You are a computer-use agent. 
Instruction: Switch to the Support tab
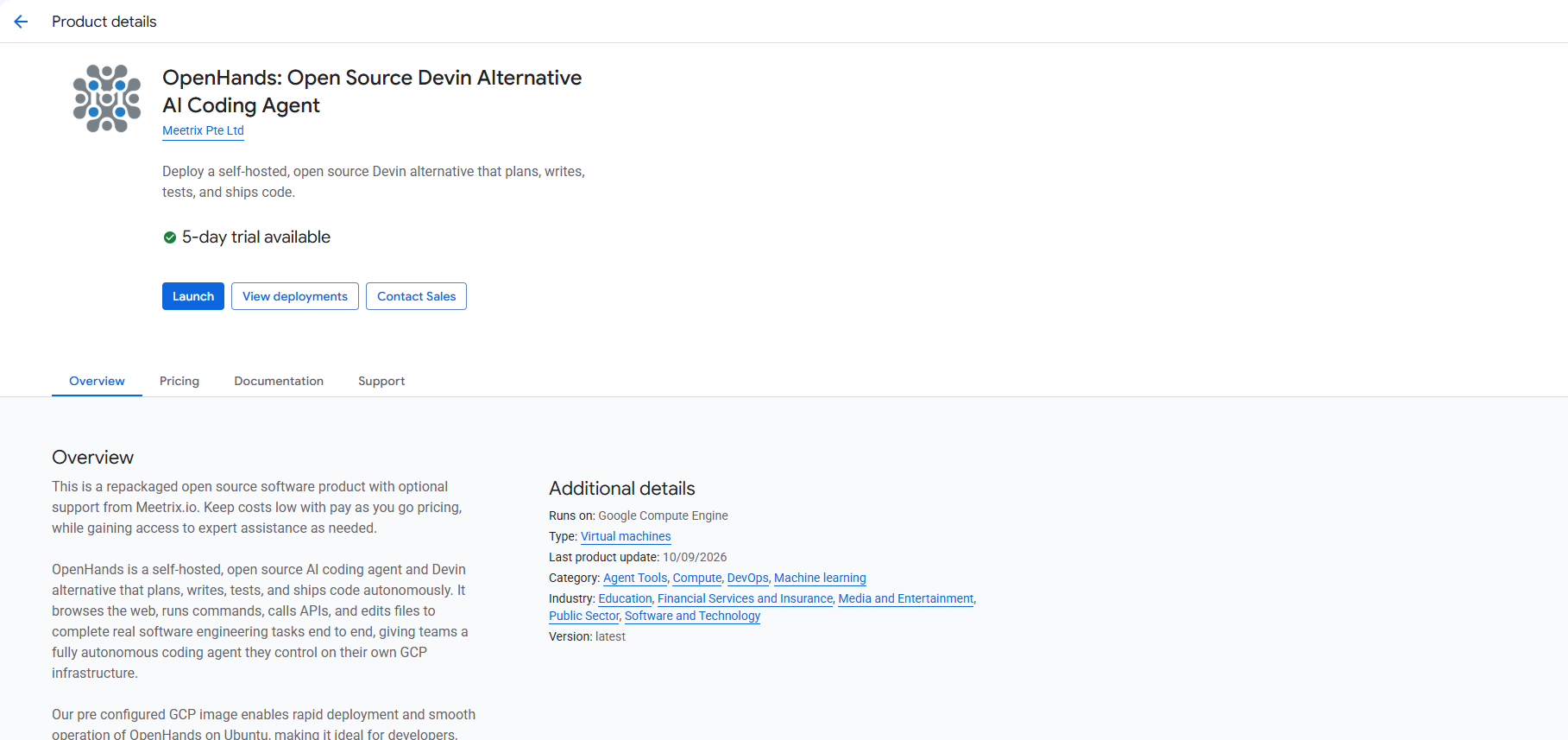tap(381, 381)
